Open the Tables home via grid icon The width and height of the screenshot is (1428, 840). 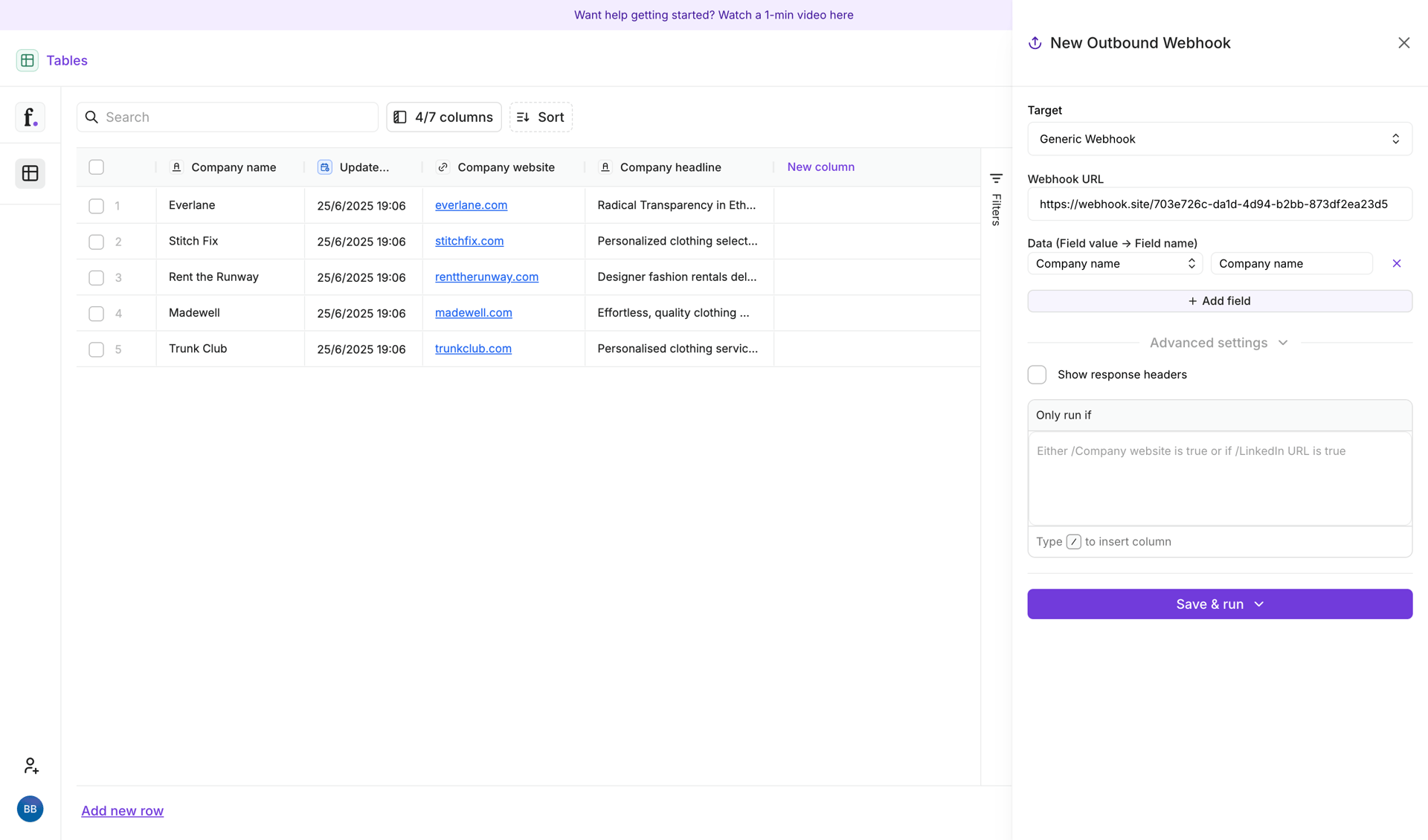click(28, 60)
